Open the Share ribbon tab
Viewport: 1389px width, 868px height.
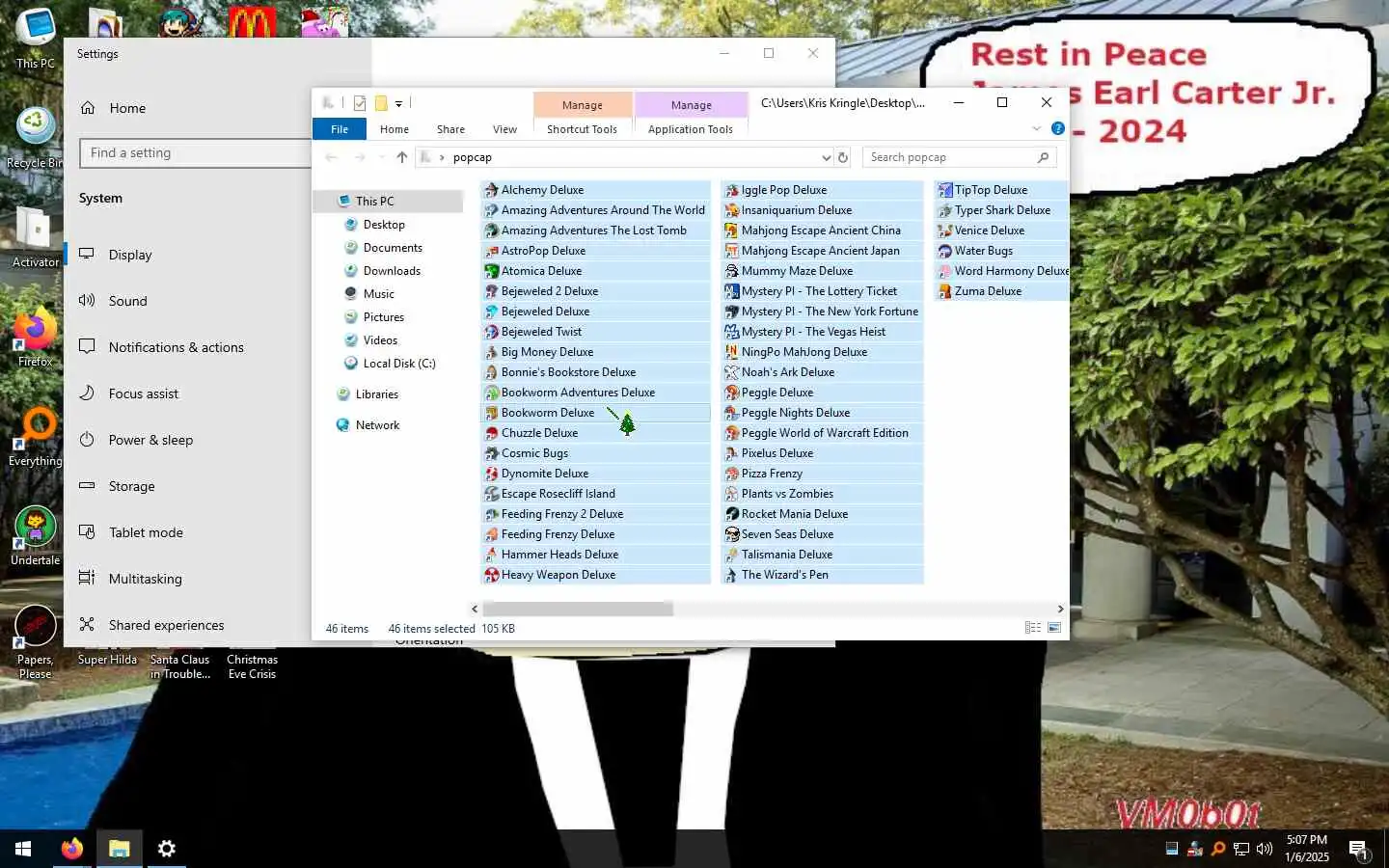click(450, 129)
